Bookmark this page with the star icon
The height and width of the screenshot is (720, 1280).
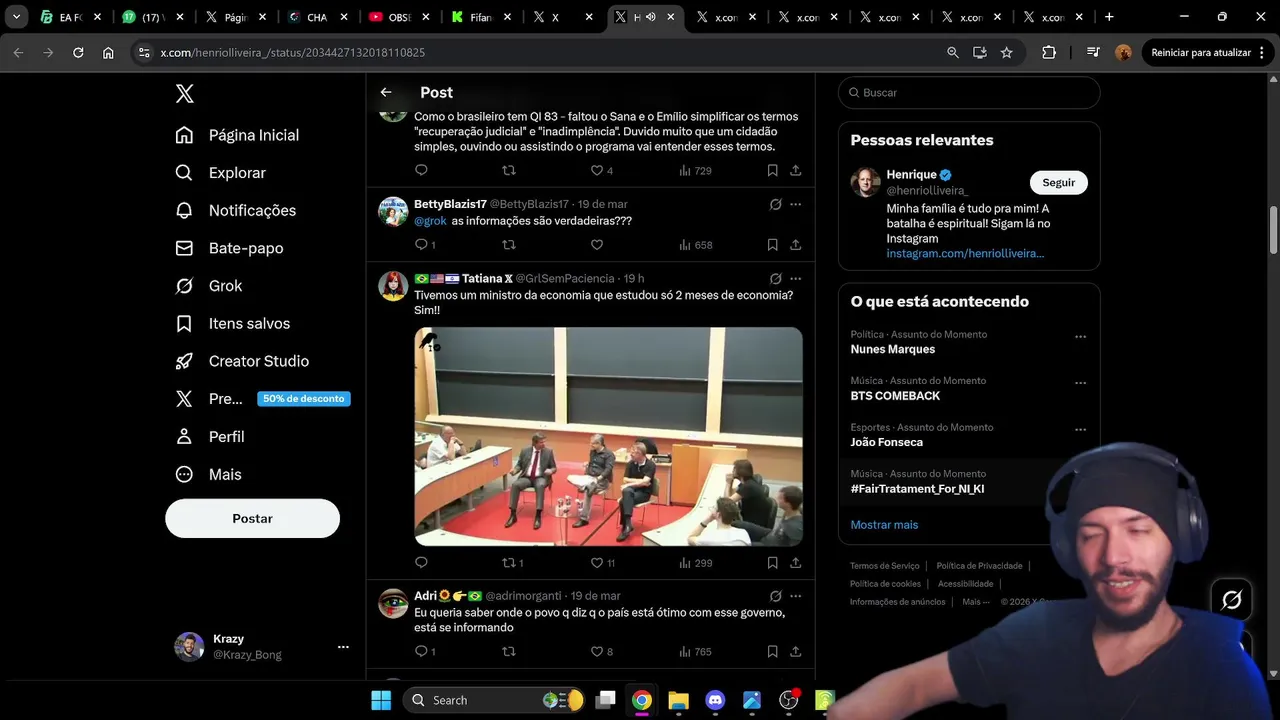[1007, 53]
